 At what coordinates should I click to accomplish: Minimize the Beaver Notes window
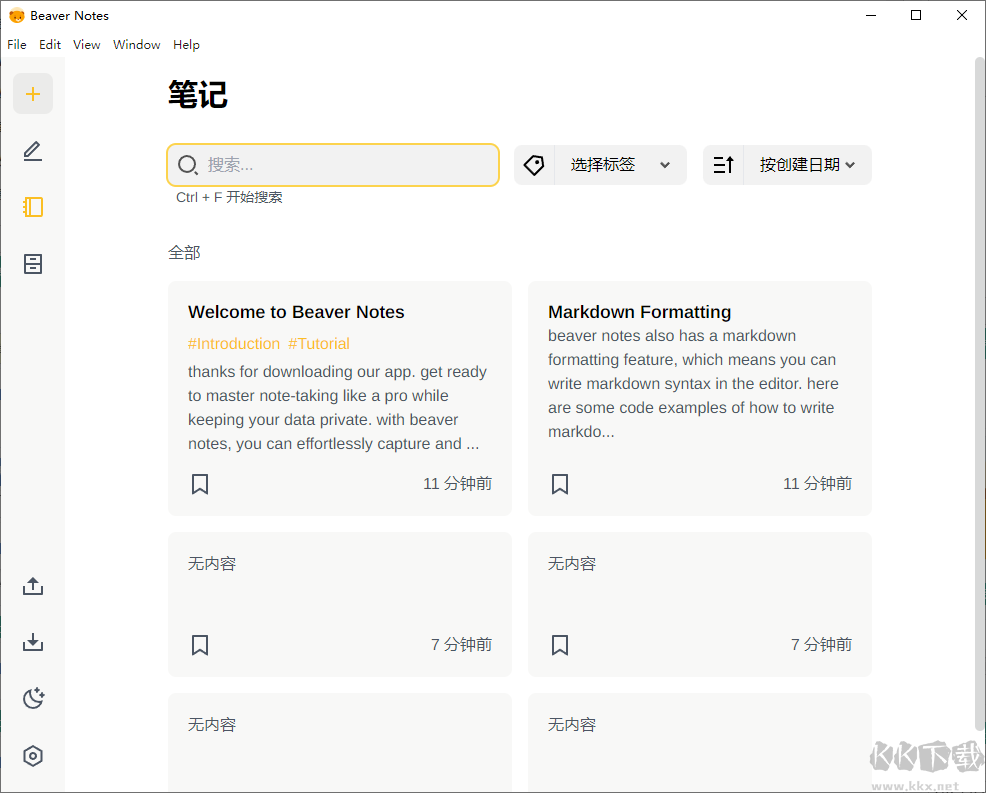click(871, 15)
